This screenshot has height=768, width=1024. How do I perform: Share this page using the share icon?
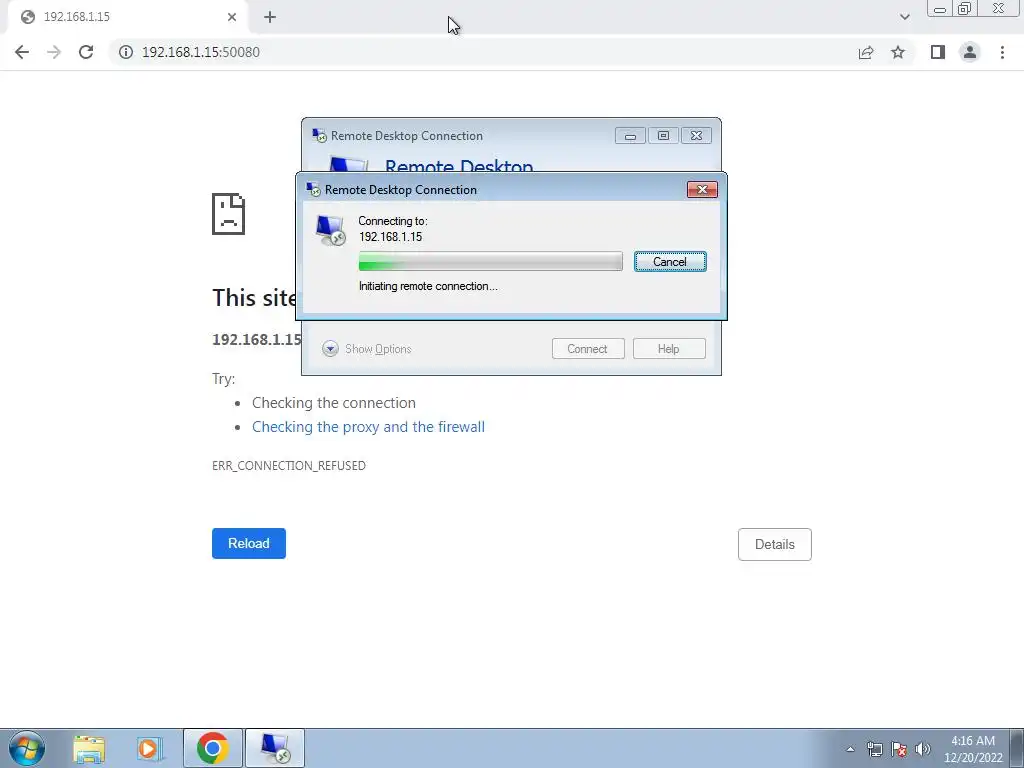(x=866, y=52)
